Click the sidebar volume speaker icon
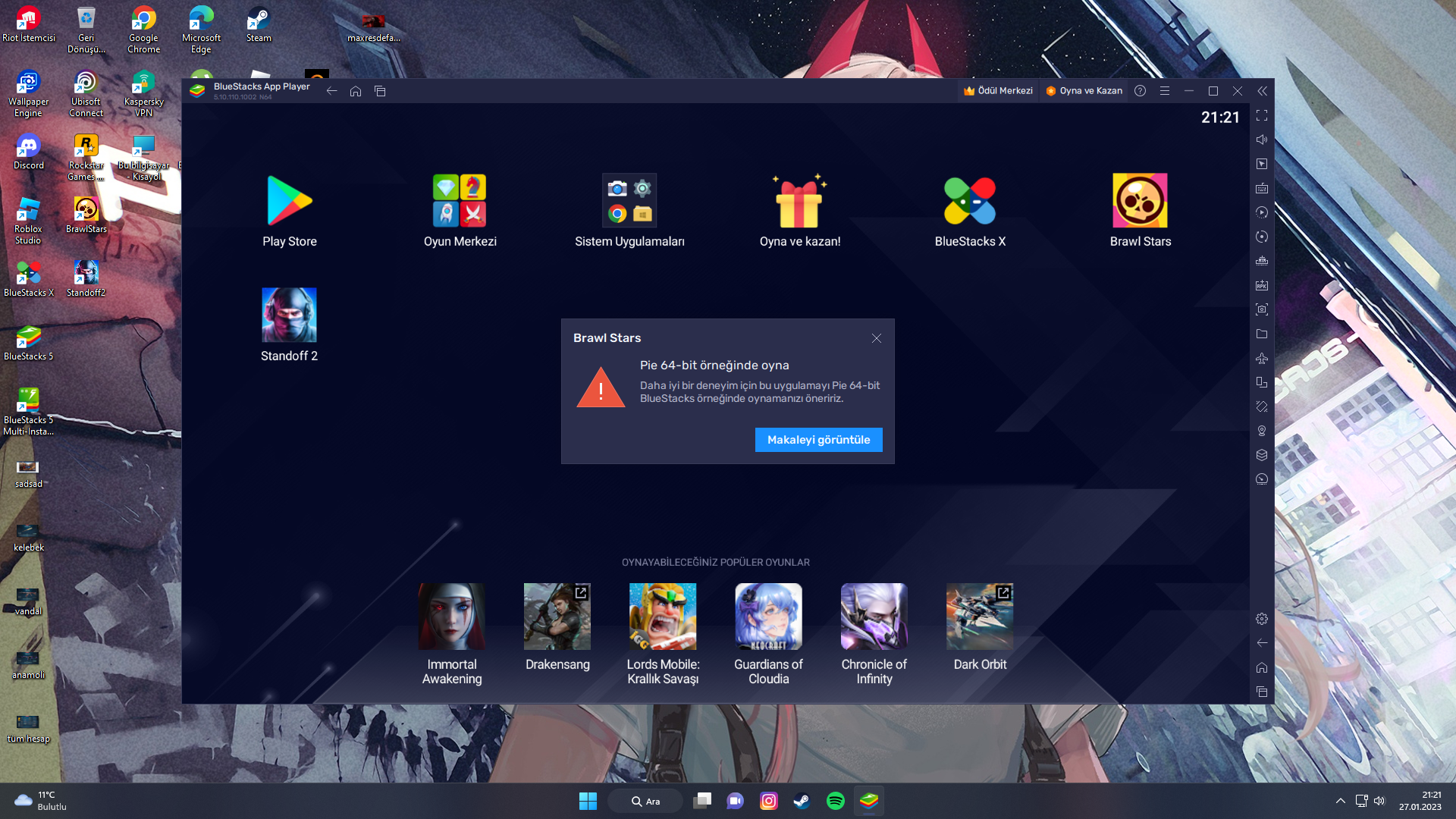The image size is (1456, 819). (1262, 140)
